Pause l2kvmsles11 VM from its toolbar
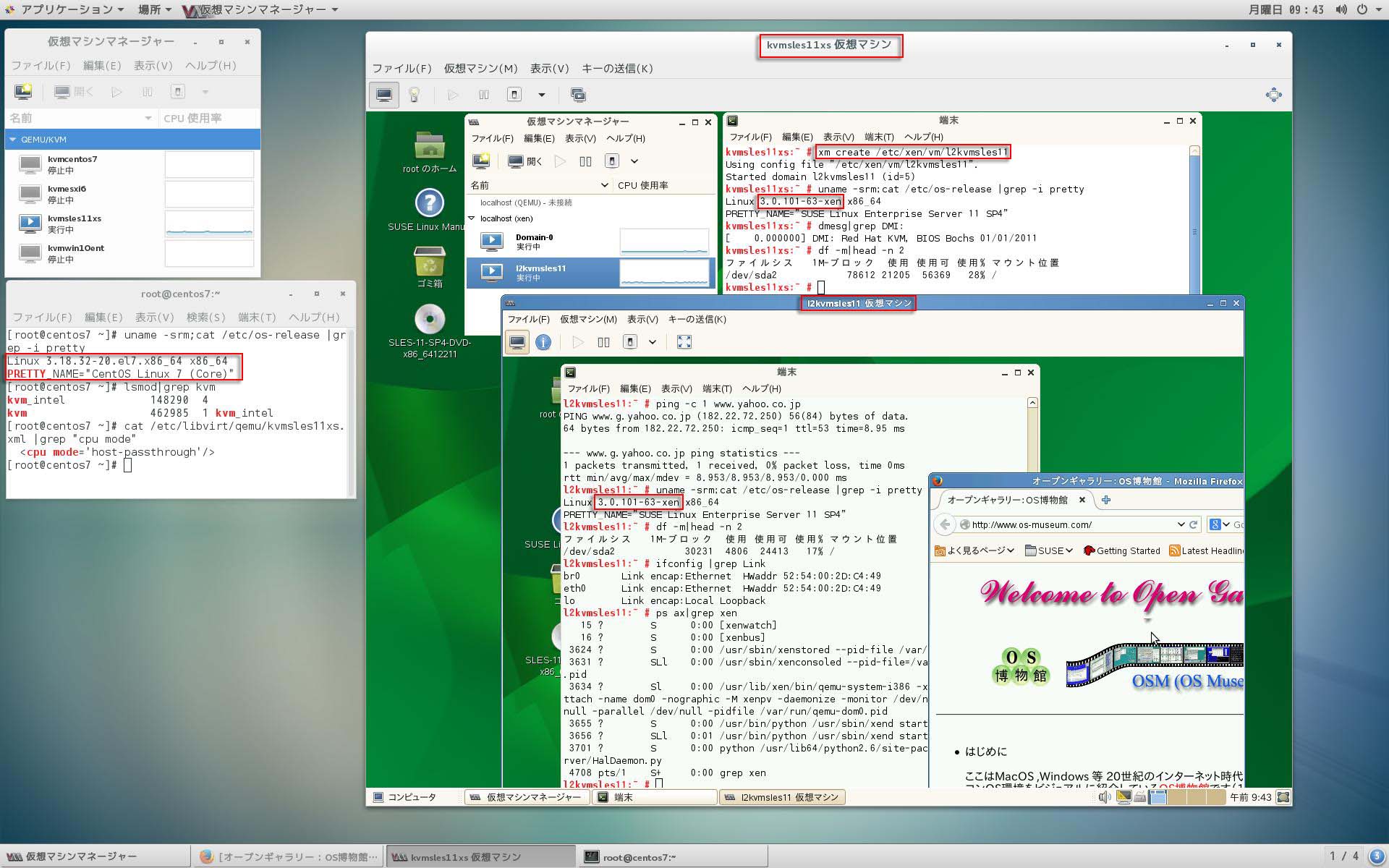1389x868 pixels. point(603,342)
